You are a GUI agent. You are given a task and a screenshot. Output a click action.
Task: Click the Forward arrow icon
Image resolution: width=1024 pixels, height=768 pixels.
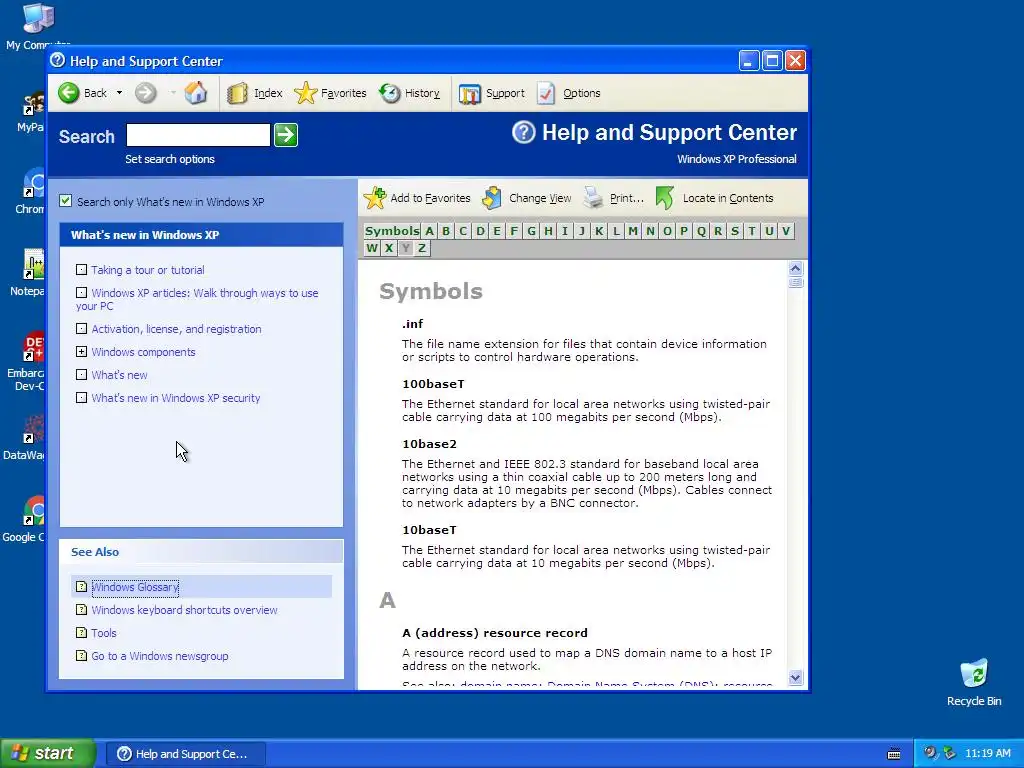pyautogui.click(x=146, y=93)
